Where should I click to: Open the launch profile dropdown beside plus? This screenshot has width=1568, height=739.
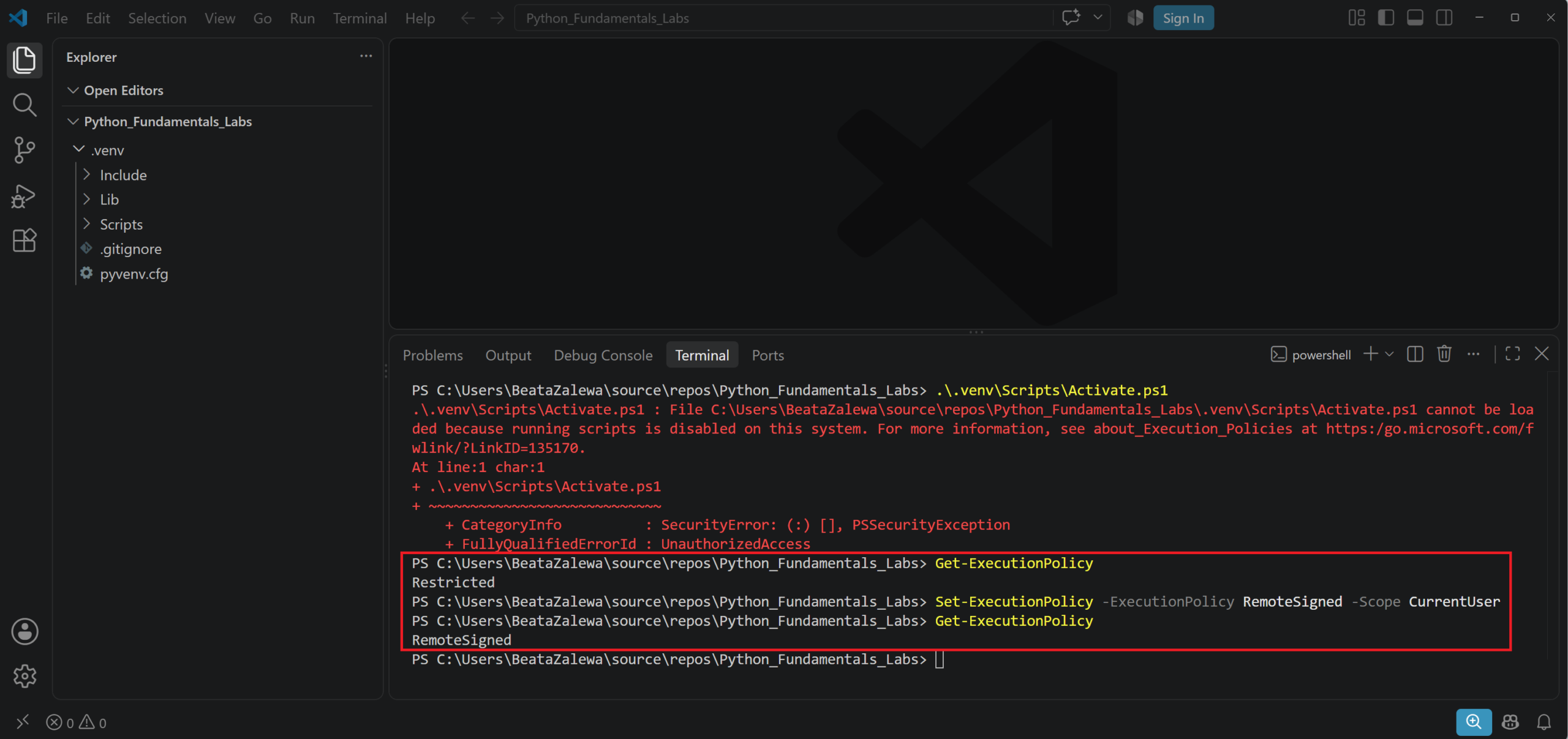tap(1389, 354)
